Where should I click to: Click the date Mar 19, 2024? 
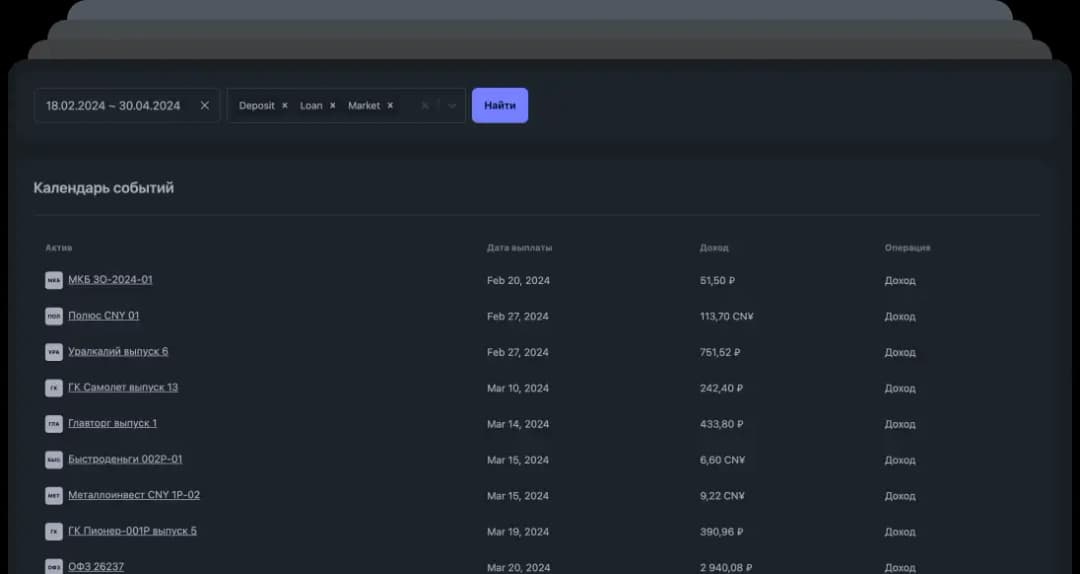click(518, 531)
